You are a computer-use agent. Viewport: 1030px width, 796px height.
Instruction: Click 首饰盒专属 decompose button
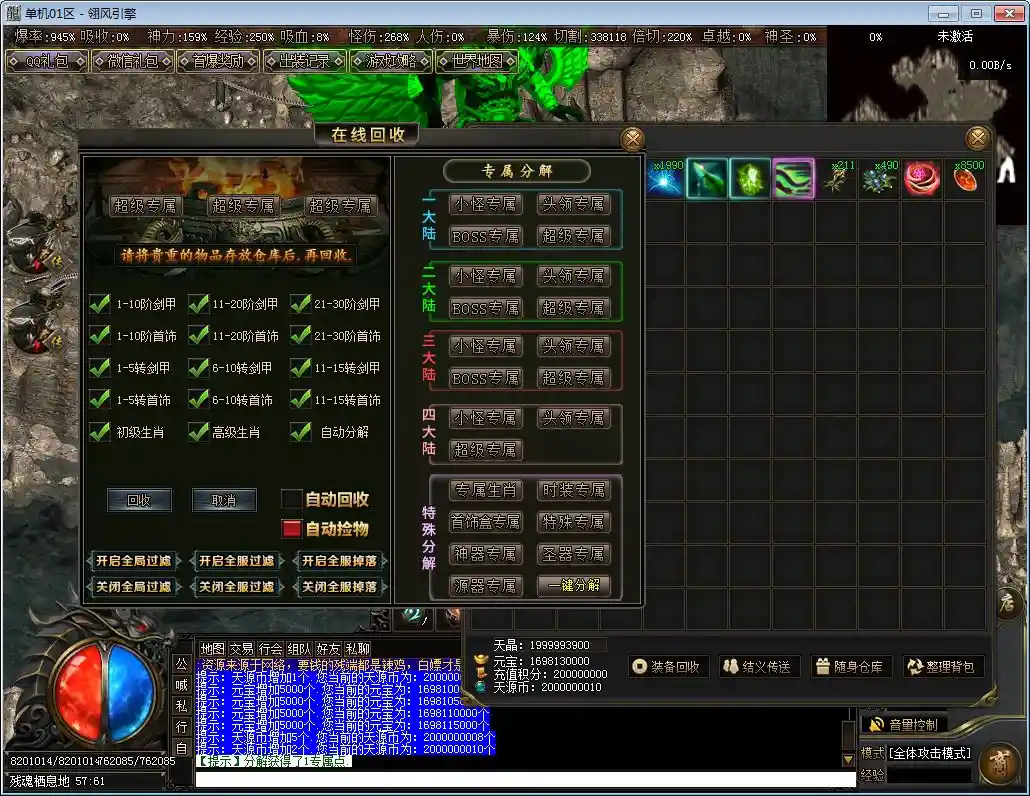point(485,521)
